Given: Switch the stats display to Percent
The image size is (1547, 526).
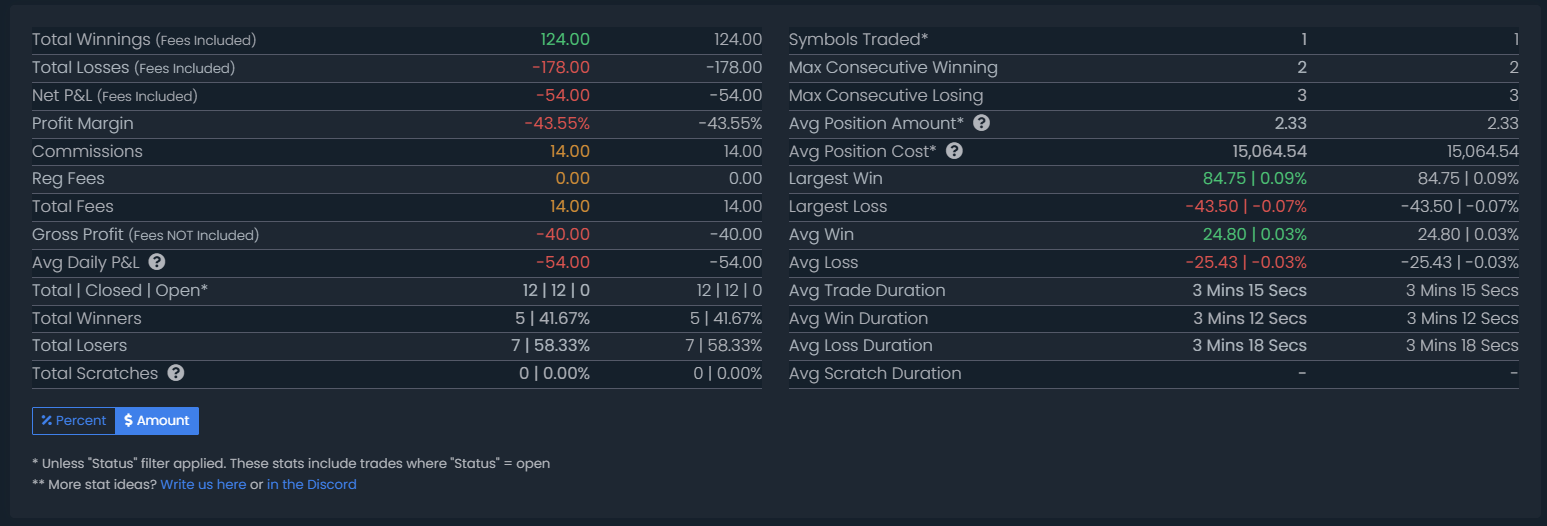Looking at the screenshot, I should coord(74,421).
